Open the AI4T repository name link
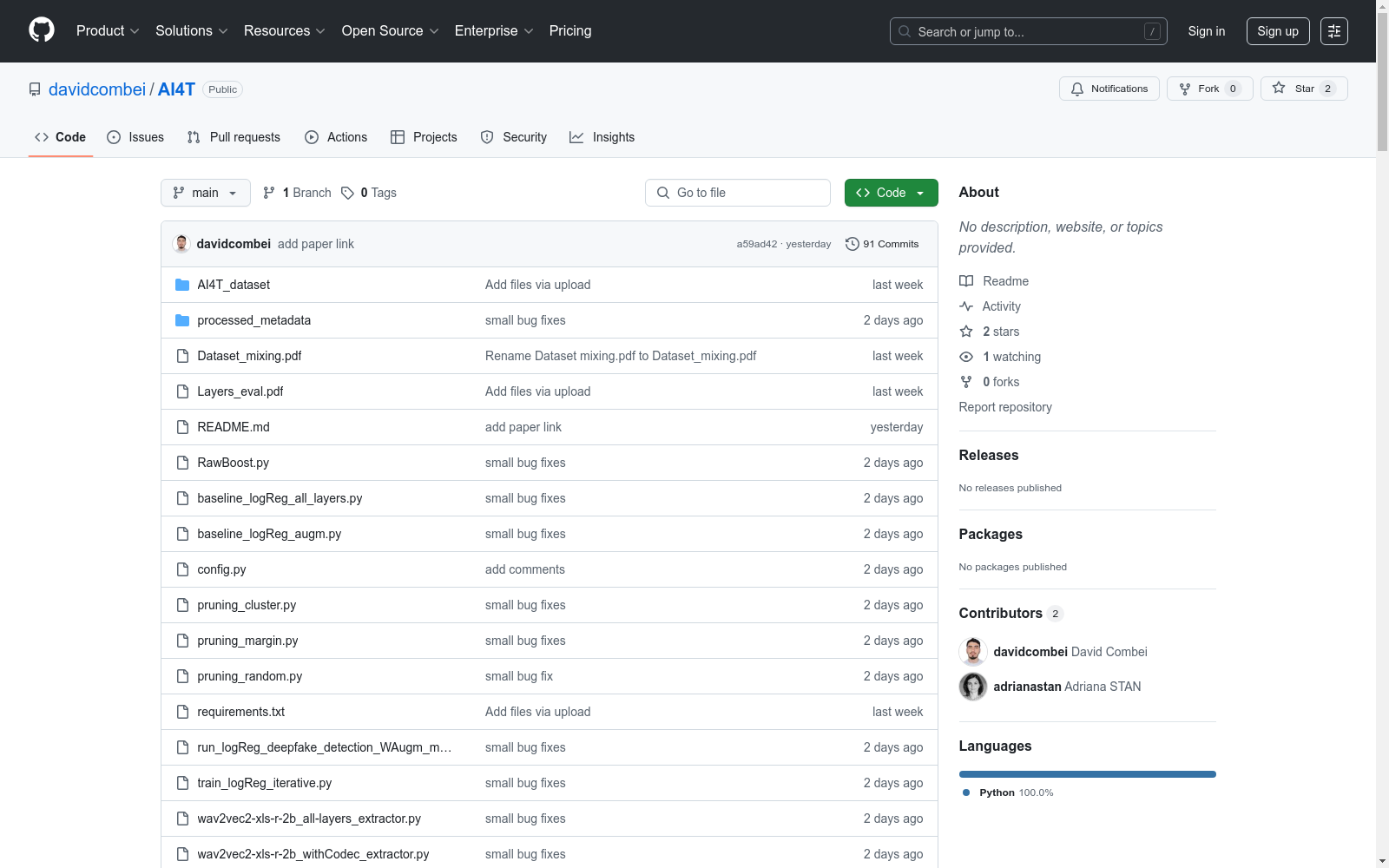Screen dimensions: 1389x868 click(x=176, y=89)
